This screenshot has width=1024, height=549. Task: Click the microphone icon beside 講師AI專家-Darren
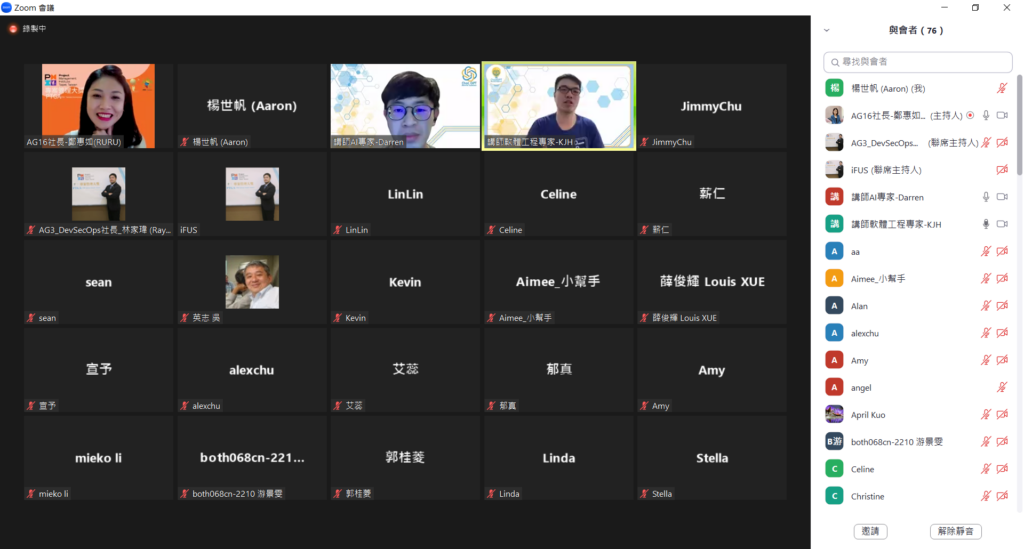coord(986,197)
